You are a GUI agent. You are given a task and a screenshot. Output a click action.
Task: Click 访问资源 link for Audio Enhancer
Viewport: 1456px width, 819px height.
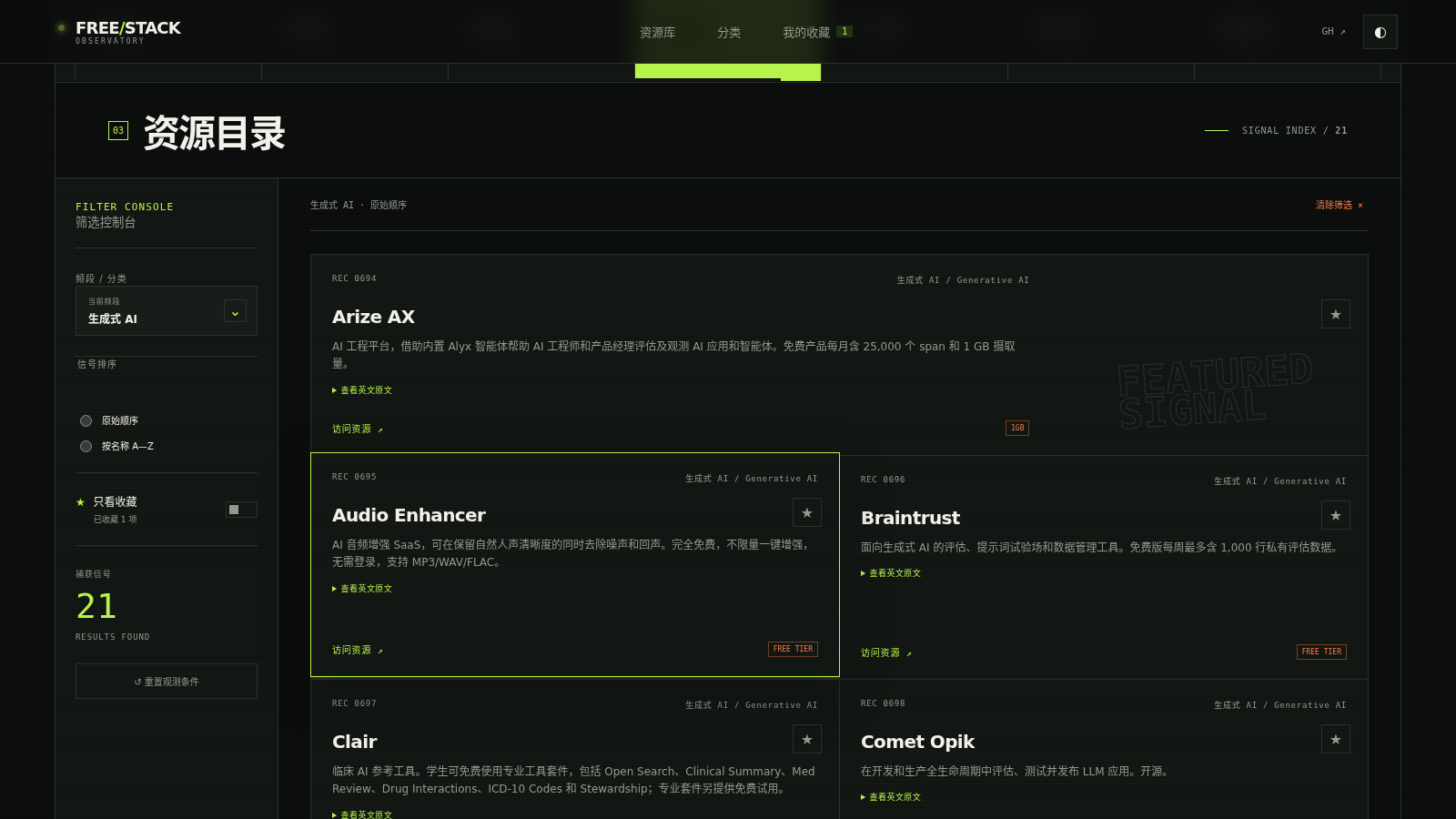(x=358, y=651)
